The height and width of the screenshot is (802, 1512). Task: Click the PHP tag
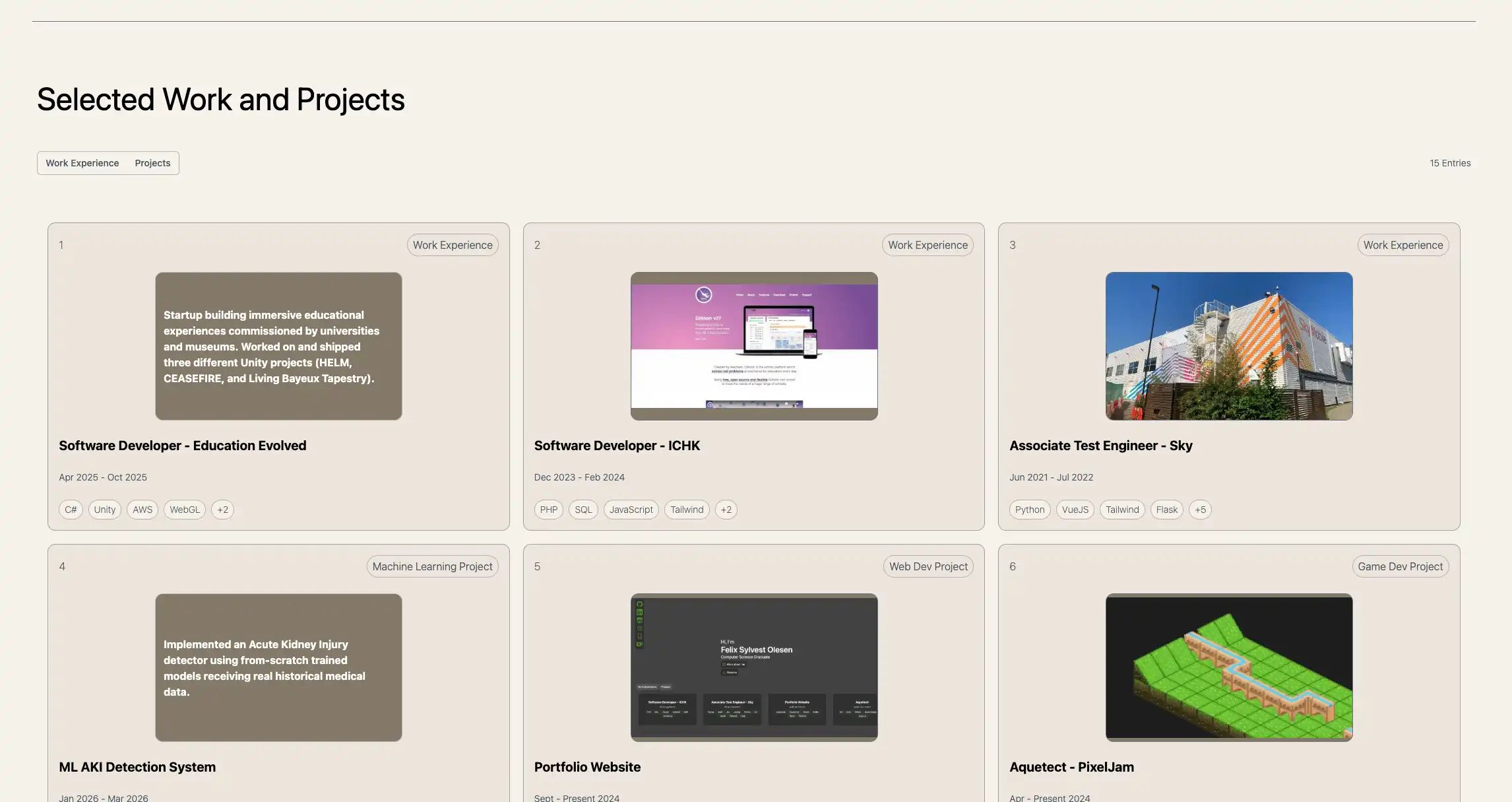pyautogui.click(x=549, y=510)
